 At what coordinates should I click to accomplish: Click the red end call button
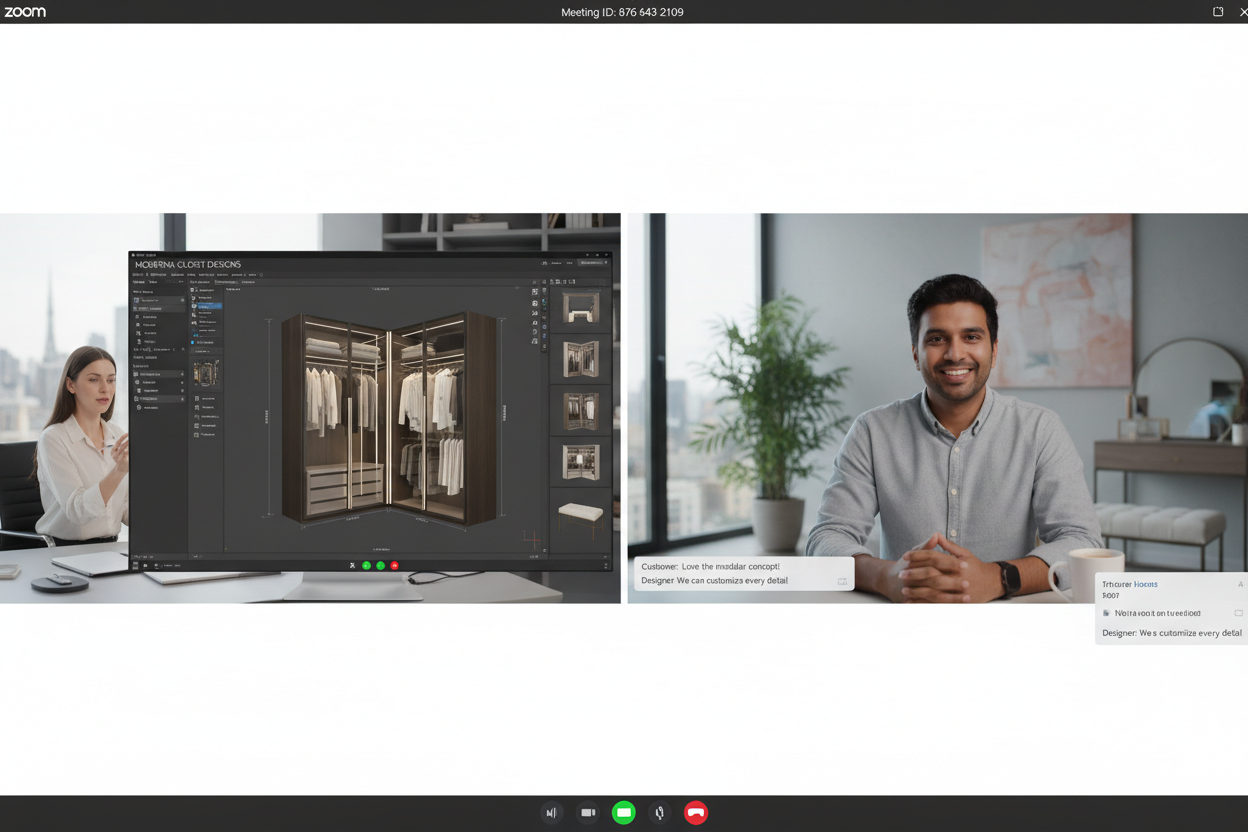tap(696, 813)
